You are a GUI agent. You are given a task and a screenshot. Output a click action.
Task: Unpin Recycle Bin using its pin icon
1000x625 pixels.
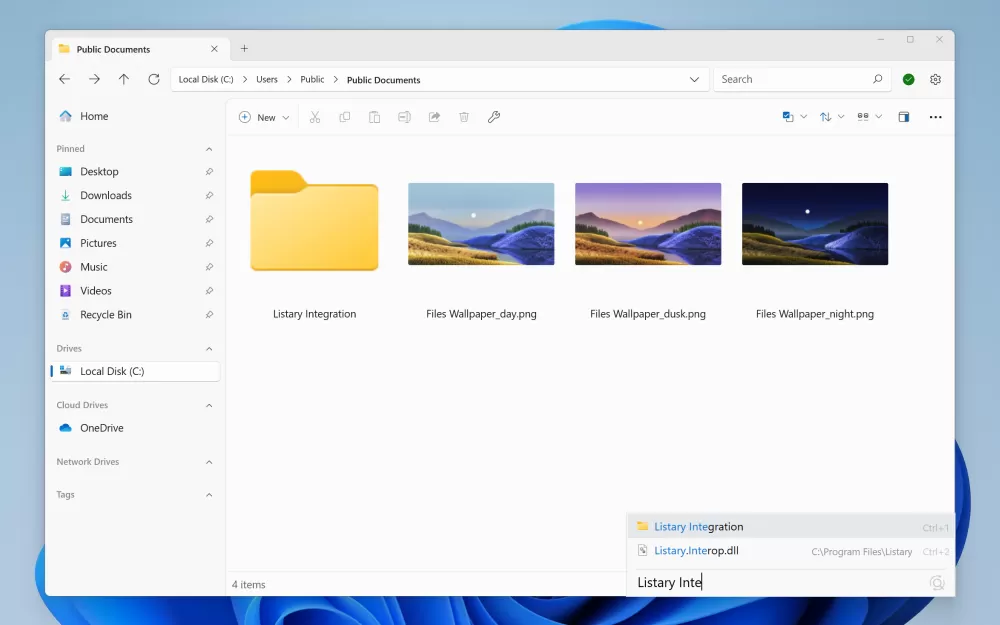[209, 314]
